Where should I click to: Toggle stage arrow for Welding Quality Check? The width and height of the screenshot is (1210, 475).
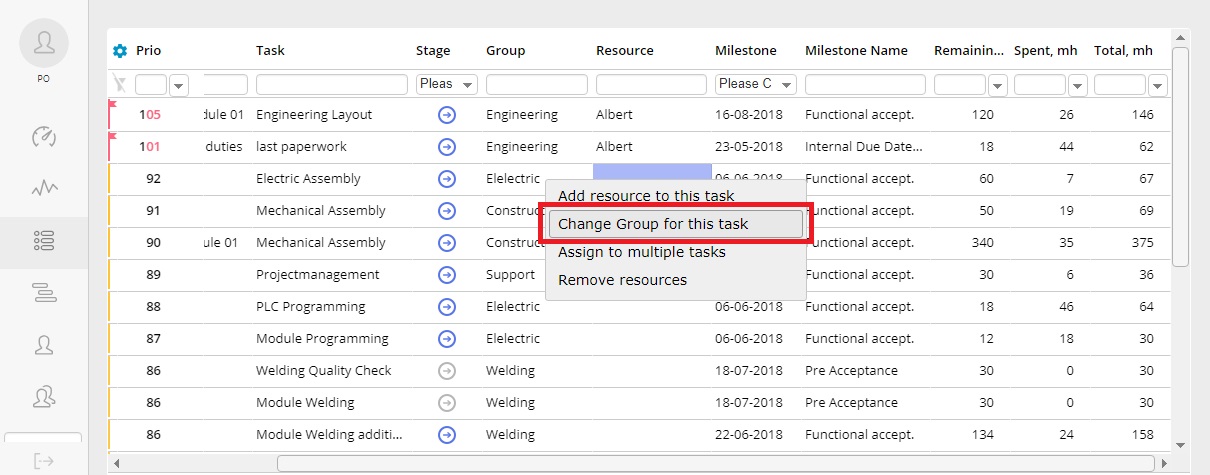[447, 371]
